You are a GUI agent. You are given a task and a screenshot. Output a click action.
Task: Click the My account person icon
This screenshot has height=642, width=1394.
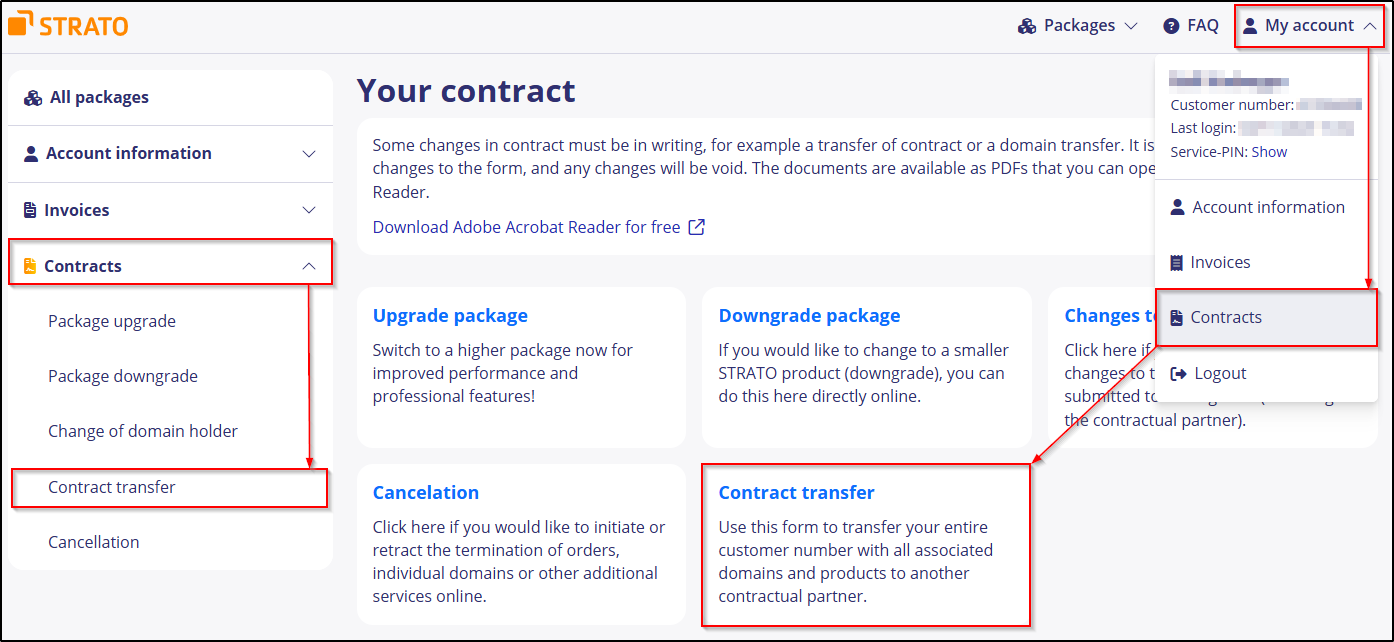(x=1249, y=25)
